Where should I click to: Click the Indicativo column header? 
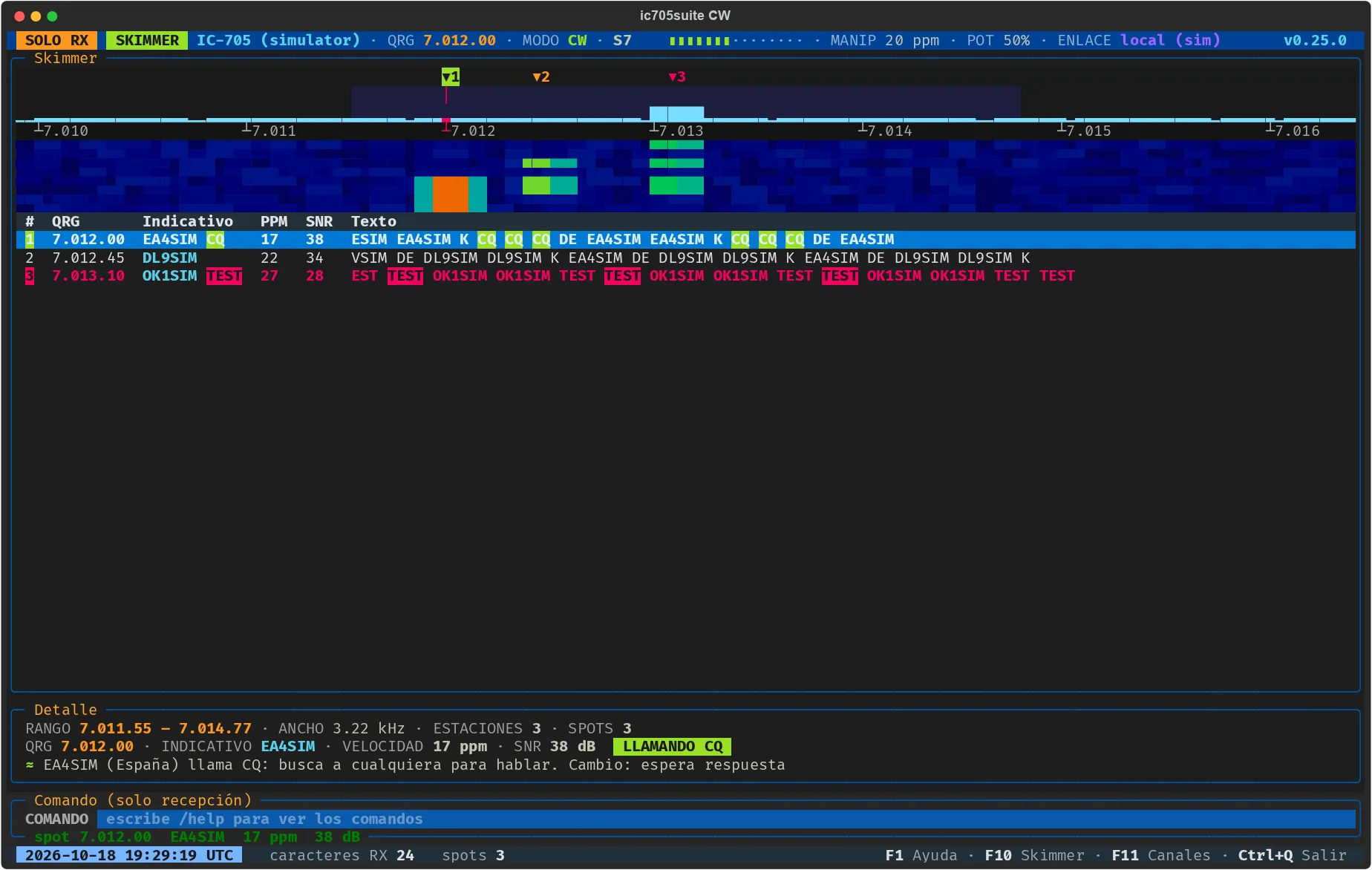[x=188, y=221]
